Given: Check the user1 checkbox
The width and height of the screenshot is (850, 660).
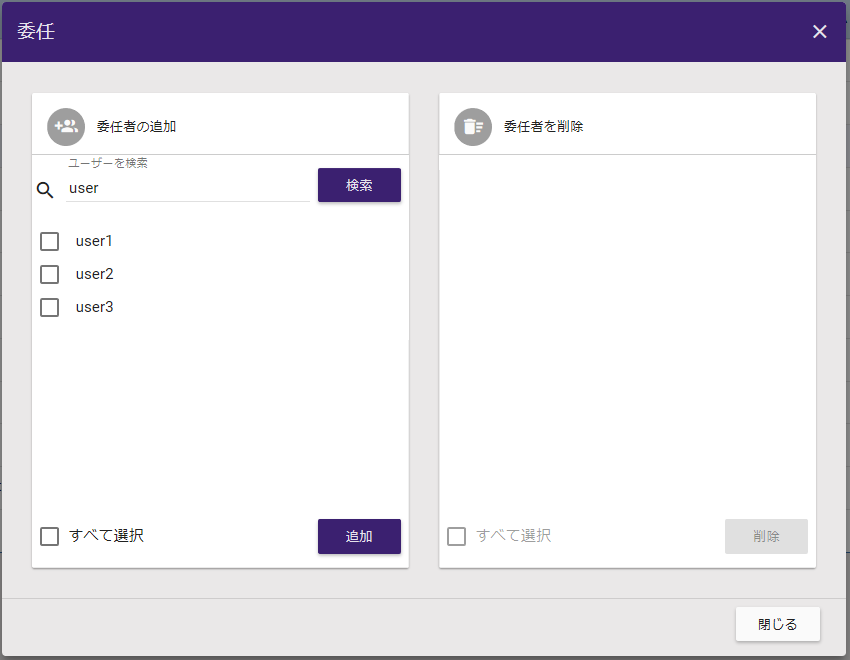Looking at the screenshot, I should click(x=49, y=241).
